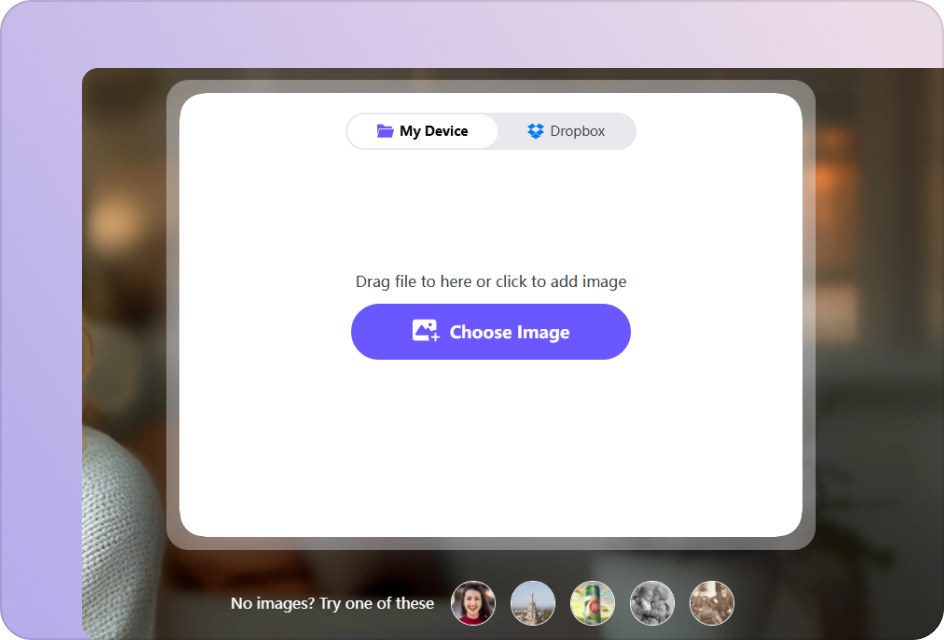Image resolution: width=944 pixels, height=640 pixels.
Task: Try the sepia vintage sample photo
Action: coord(712,603)
